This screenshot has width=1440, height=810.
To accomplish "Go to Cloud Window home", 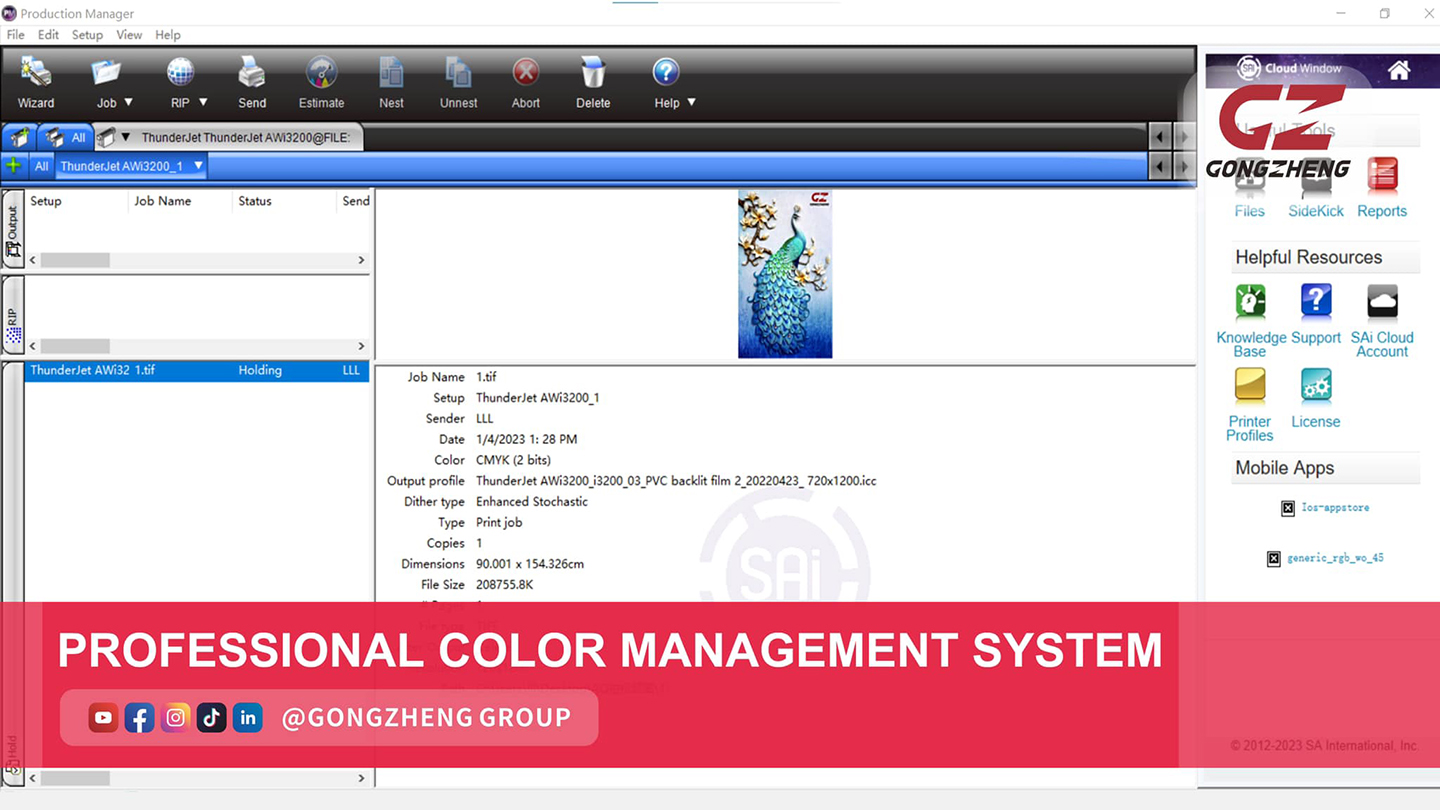I will pos(1399,70).
